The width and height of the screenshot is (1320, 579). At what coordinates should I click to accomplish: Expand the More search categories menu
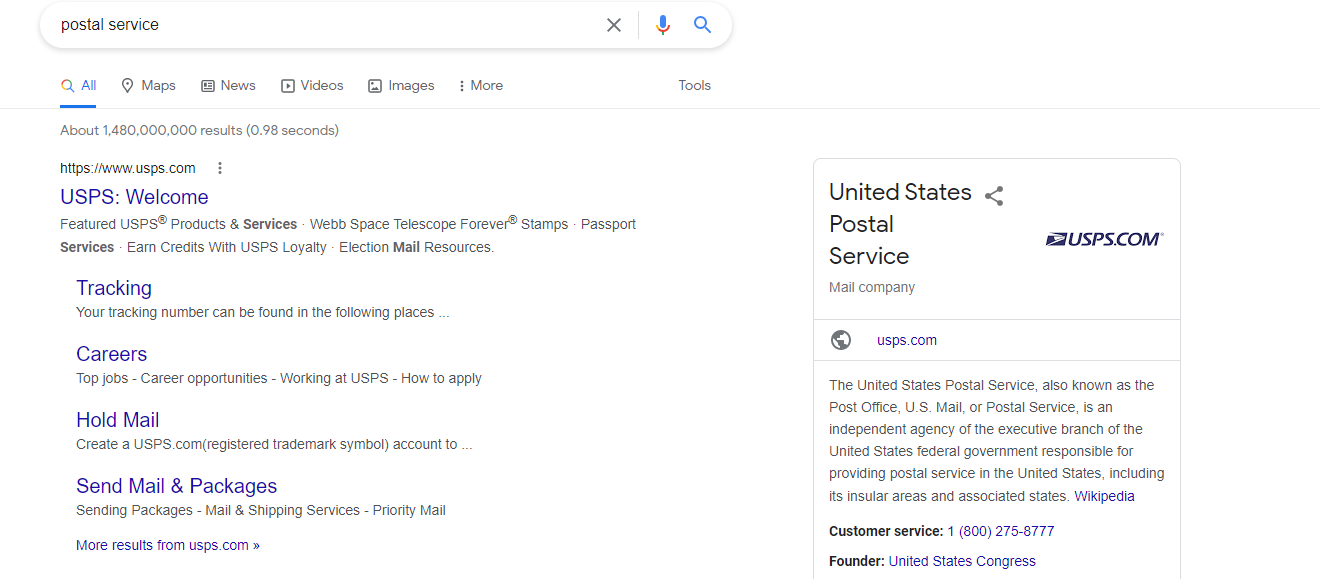click(x=480, y=86)
